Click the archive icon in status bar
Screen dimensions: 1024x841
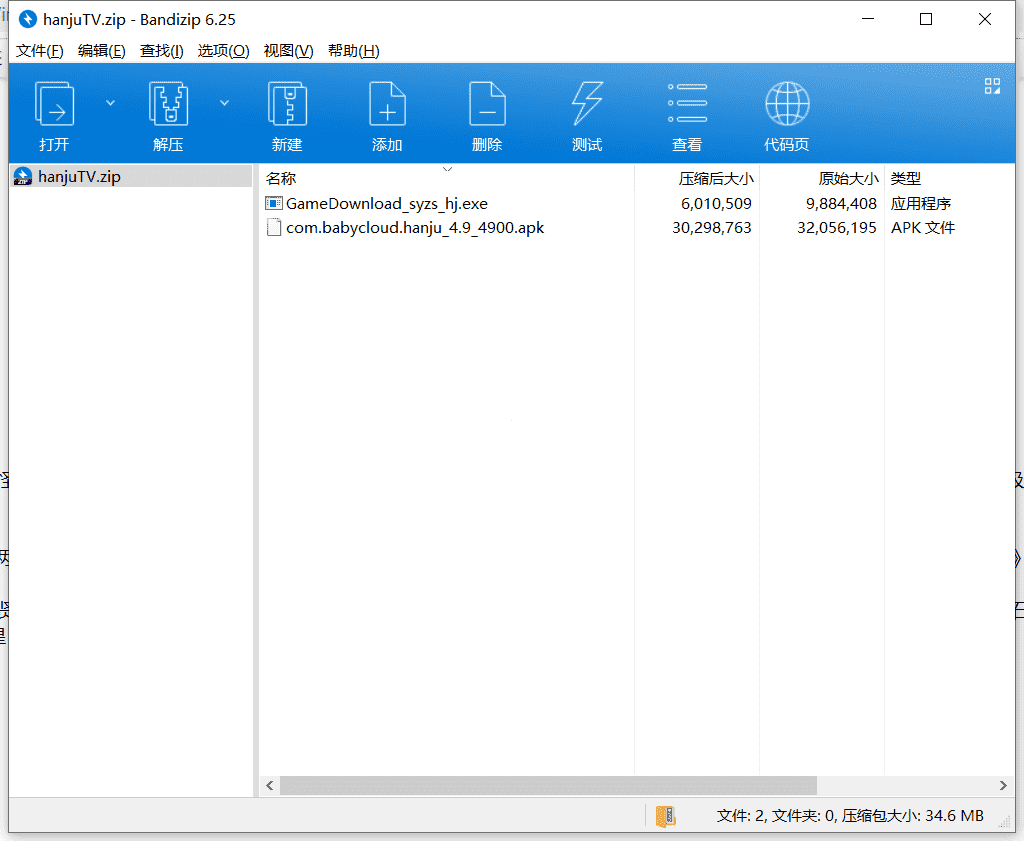tap(665, 816)
